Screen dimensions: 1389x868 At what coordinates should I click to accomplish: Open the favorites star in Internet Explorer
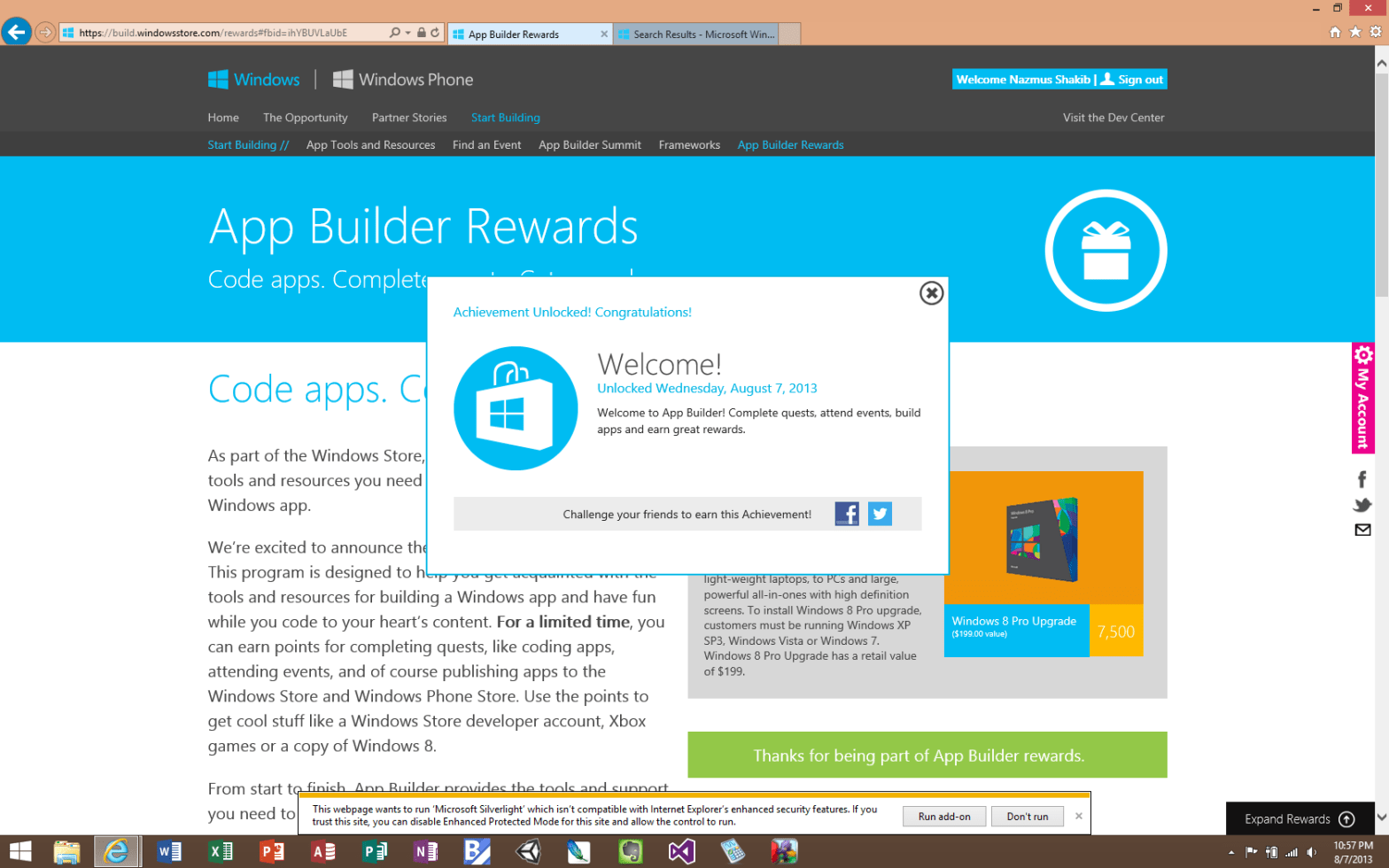[x=1355, y=33]
